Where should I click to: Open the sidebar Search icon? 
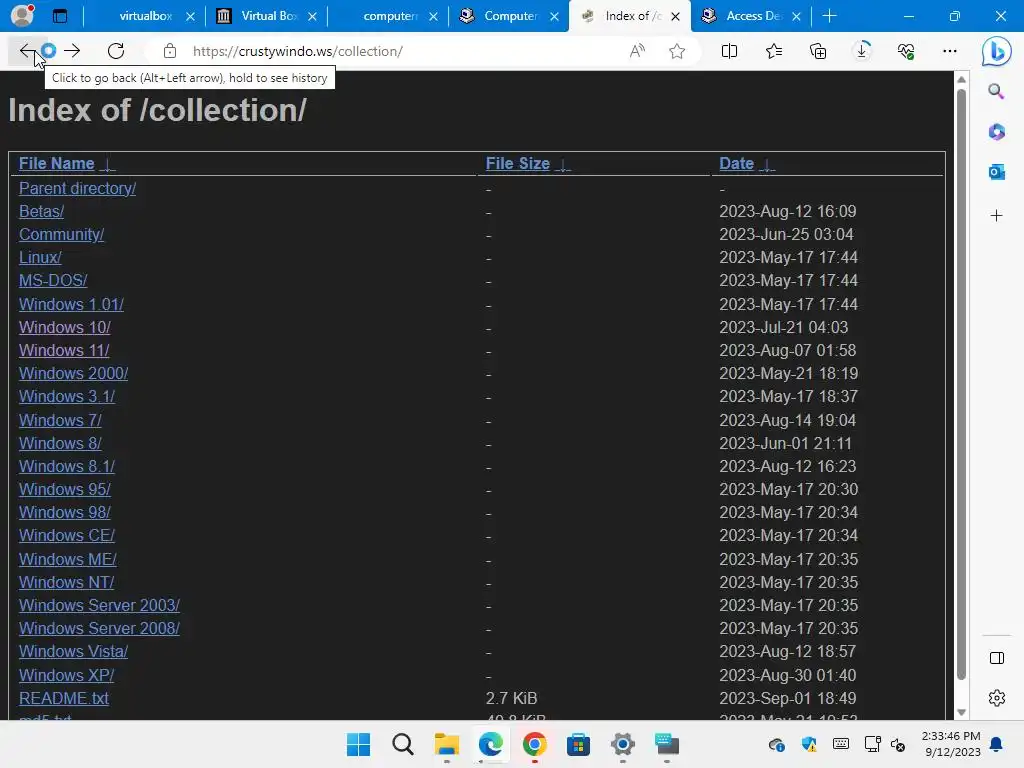click(996, 91)
